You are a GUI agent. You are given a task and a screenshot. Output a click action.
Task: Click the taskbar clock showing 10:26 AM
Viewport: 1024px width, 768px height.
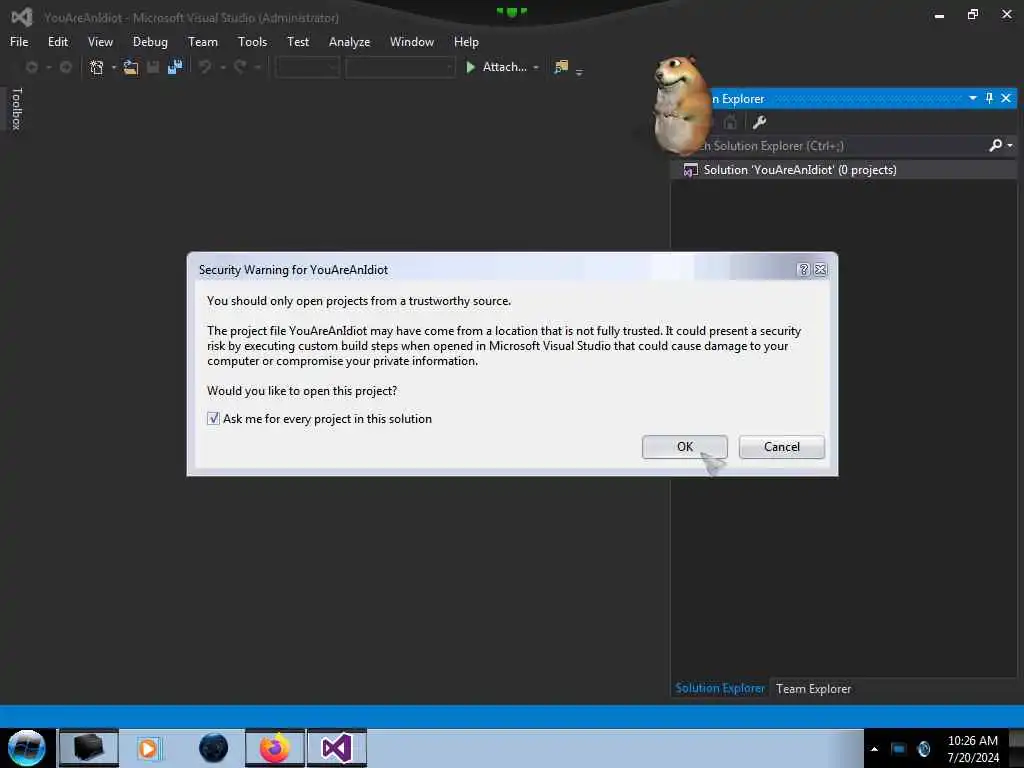[972, 748]
